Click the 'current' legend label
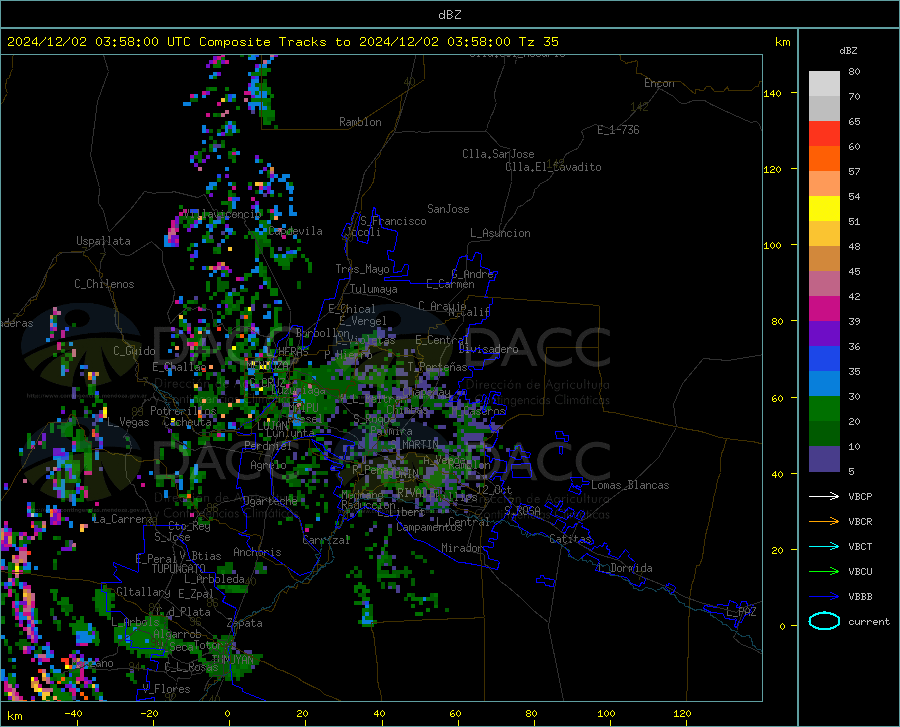Image resolution: width=900 pixels, height=727 pixels. point(868,621)
